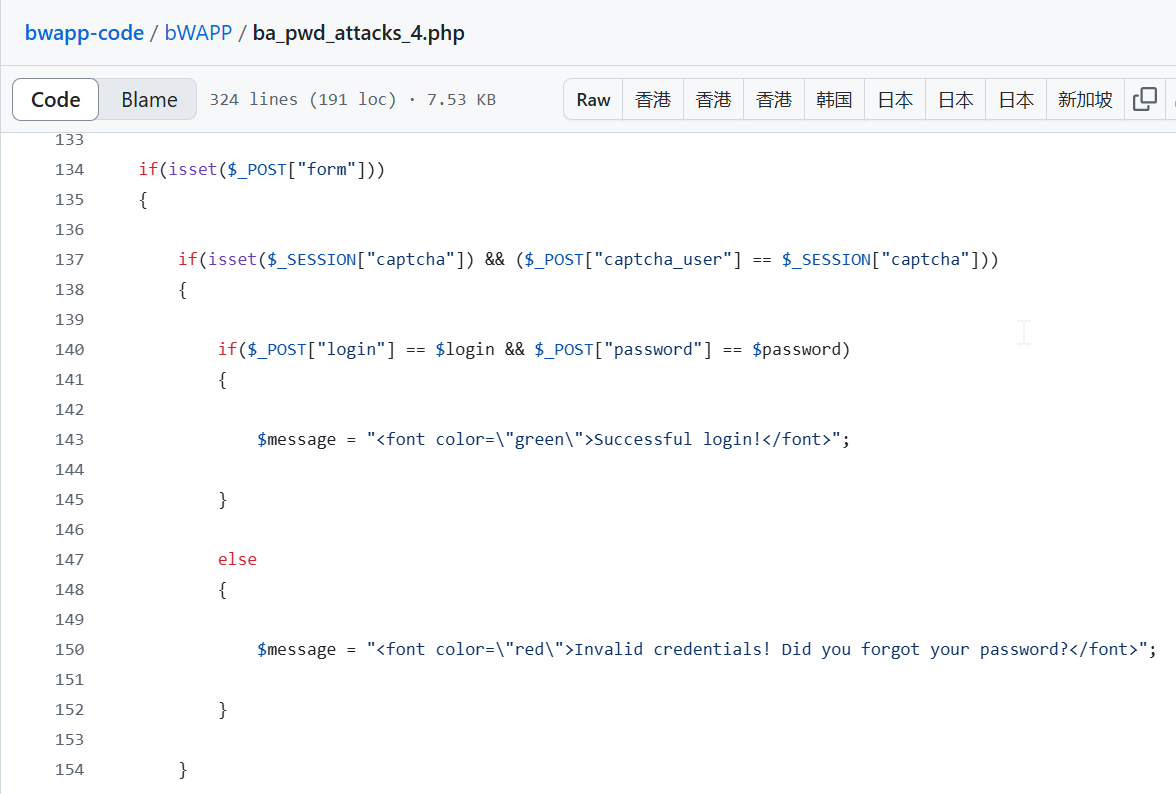Click the first 香港 mirror button
Screen dimensions: 1176x794
tap(653, 99)
